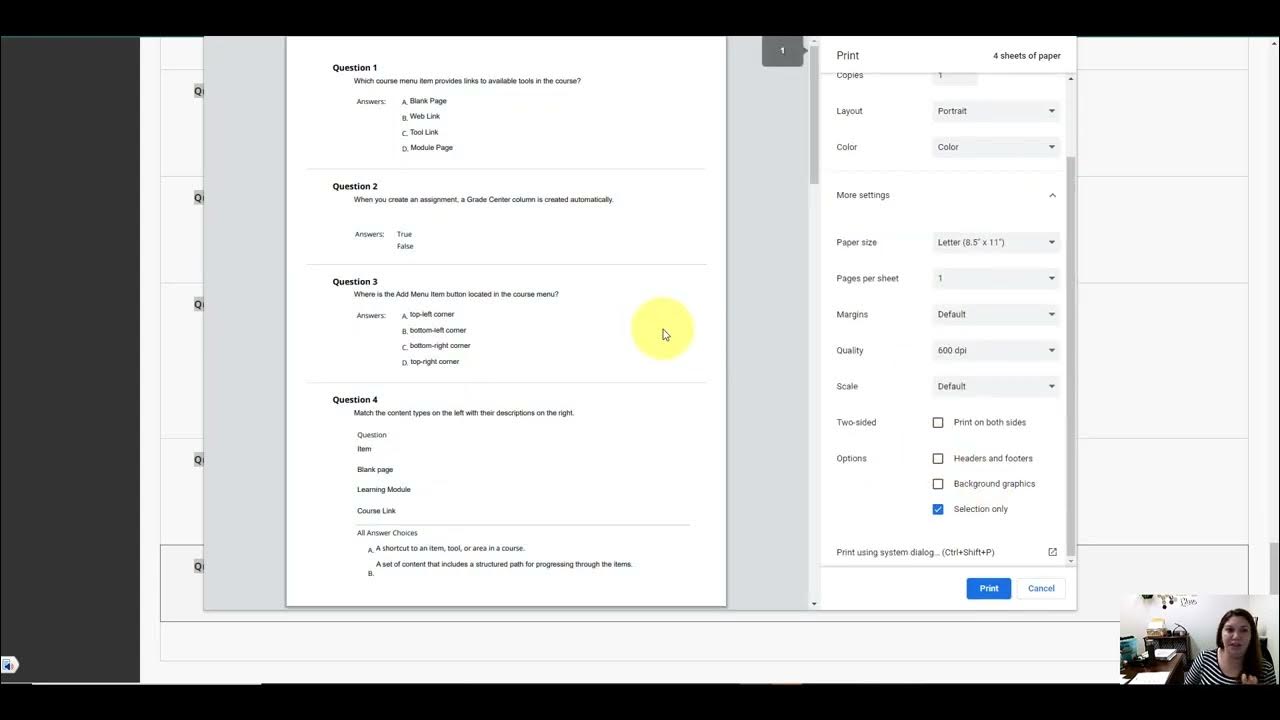This screenshot has width=1280, height=720.
Task: Click the print settings panel scrollbar
Action: 1071,355
